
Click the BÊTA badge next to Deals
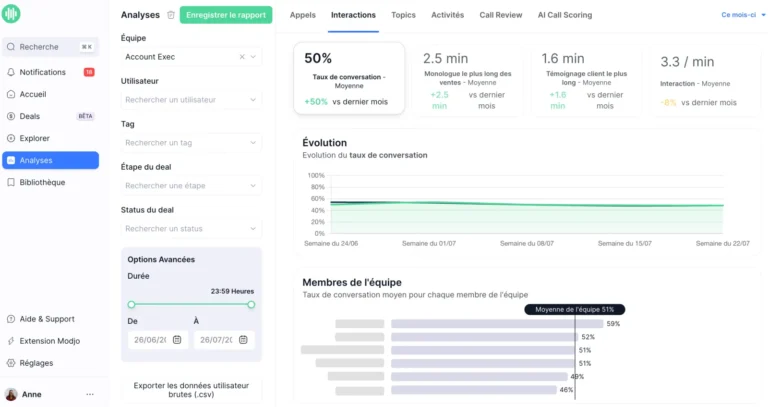tap(85, 116)
